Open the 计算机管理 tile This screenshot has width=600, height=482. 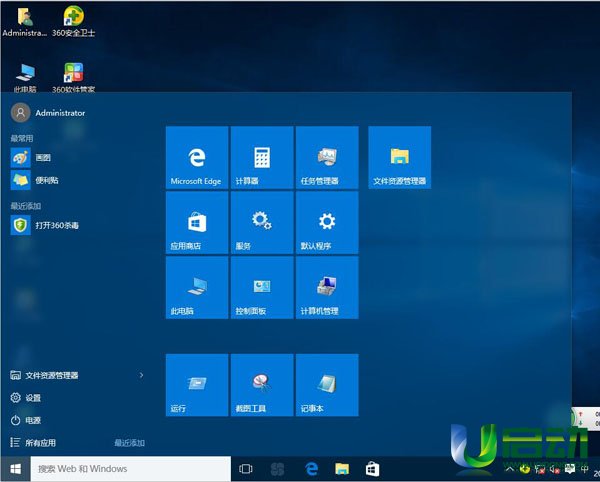327,287
